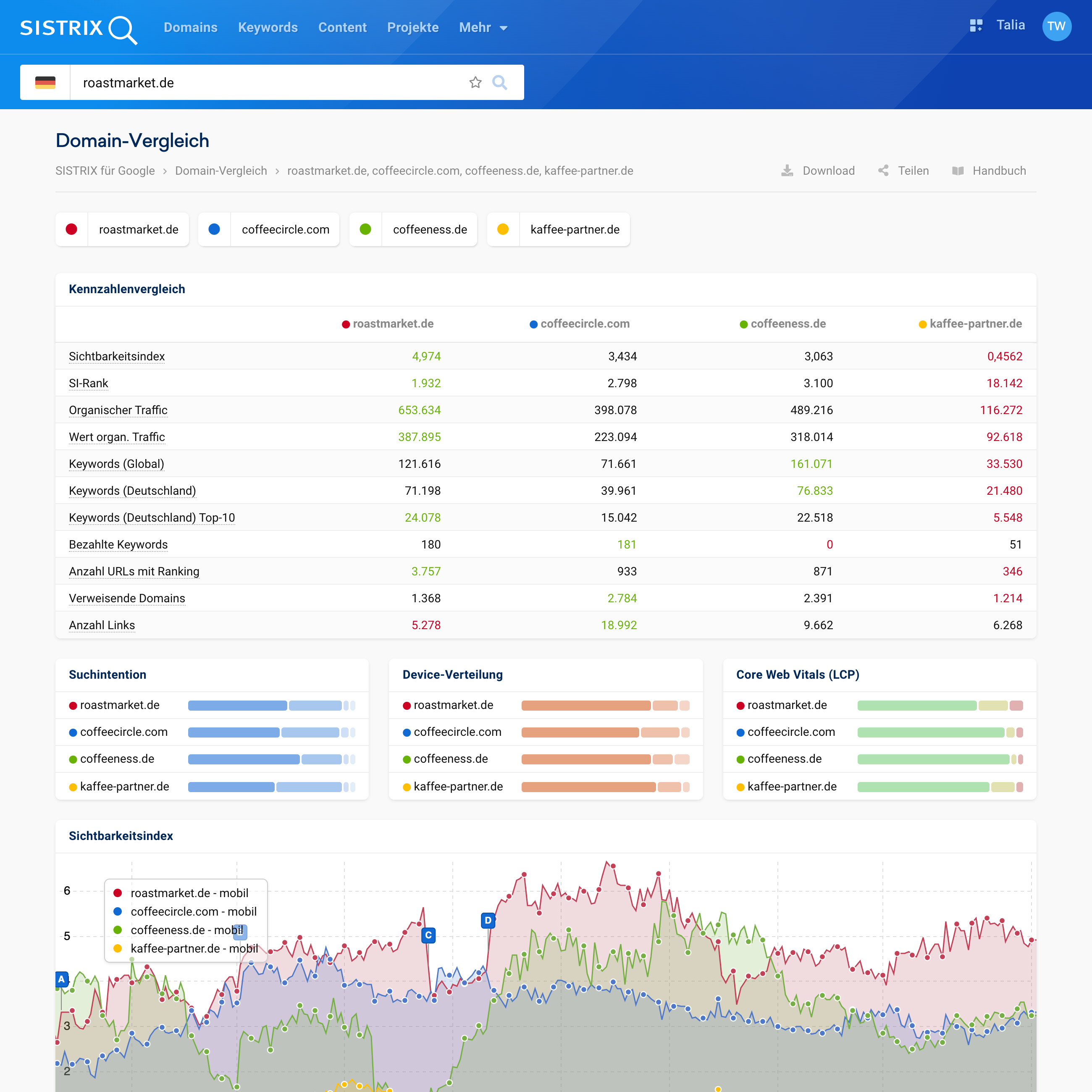Click the SISTRIX logo

[79, 28]
